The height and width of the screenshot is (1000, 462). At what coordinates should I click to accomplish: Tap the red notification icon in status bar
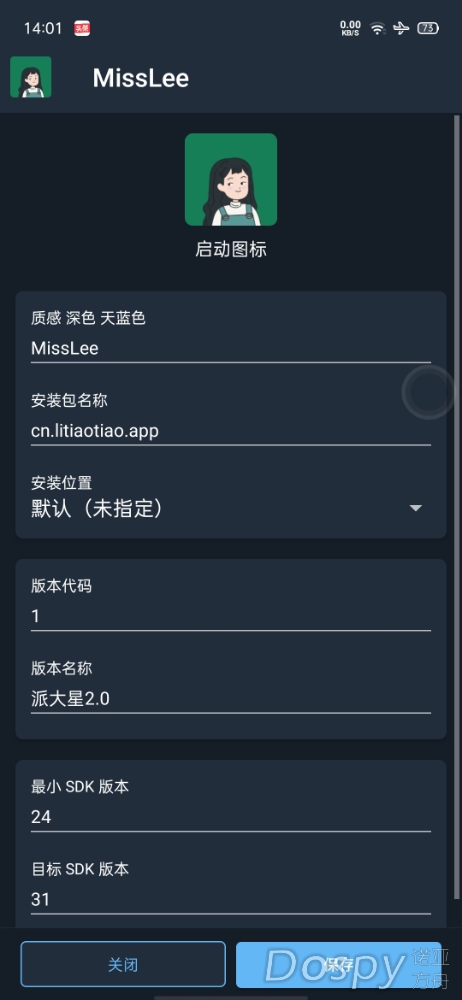[82, 28]
